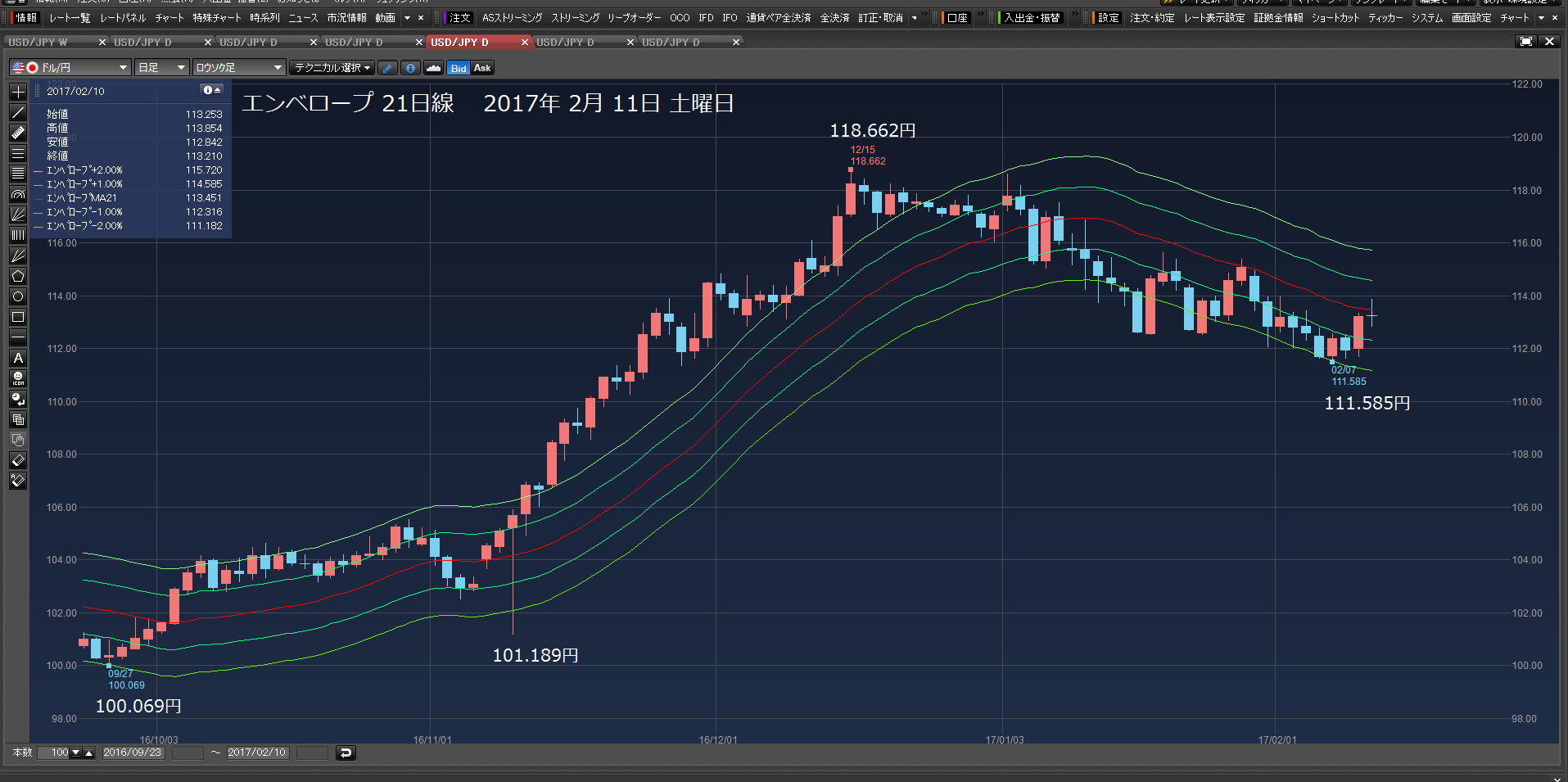
Task: Select the eraser tool
Action: pos(18,460)
